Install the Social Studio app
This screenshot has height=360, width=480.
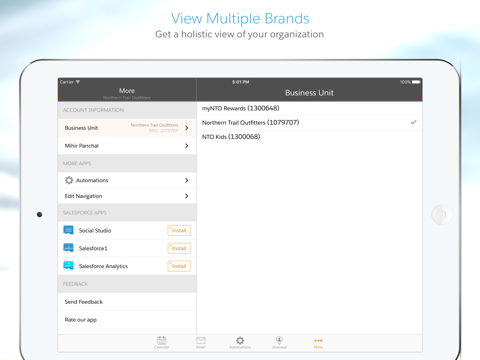pyautogui.click(x=179, y=230)
